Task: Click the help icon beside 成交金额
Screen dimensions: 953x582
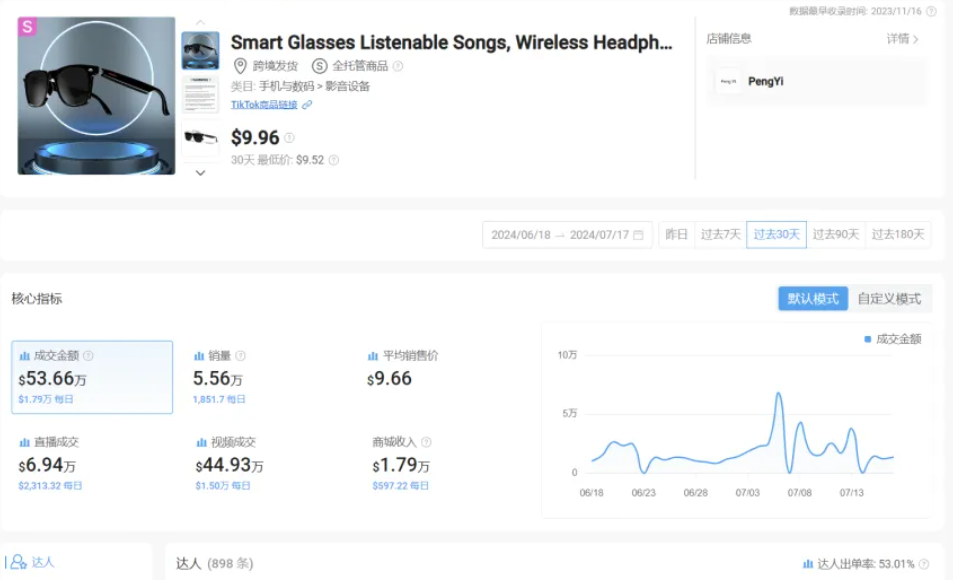Action: pyautogui.click(x=88, y=355)
